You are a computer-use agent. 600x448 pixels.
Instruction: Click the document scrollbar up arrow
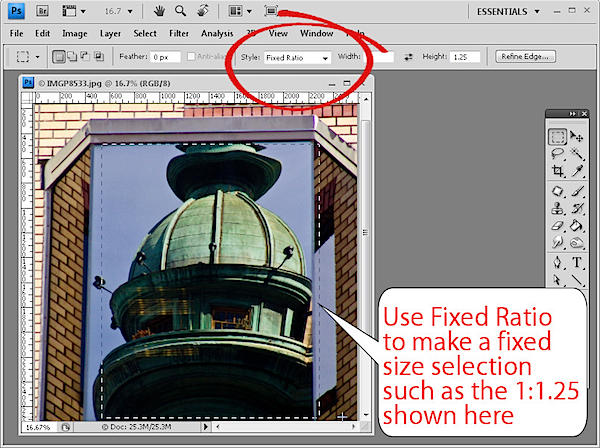click(366, 99)
